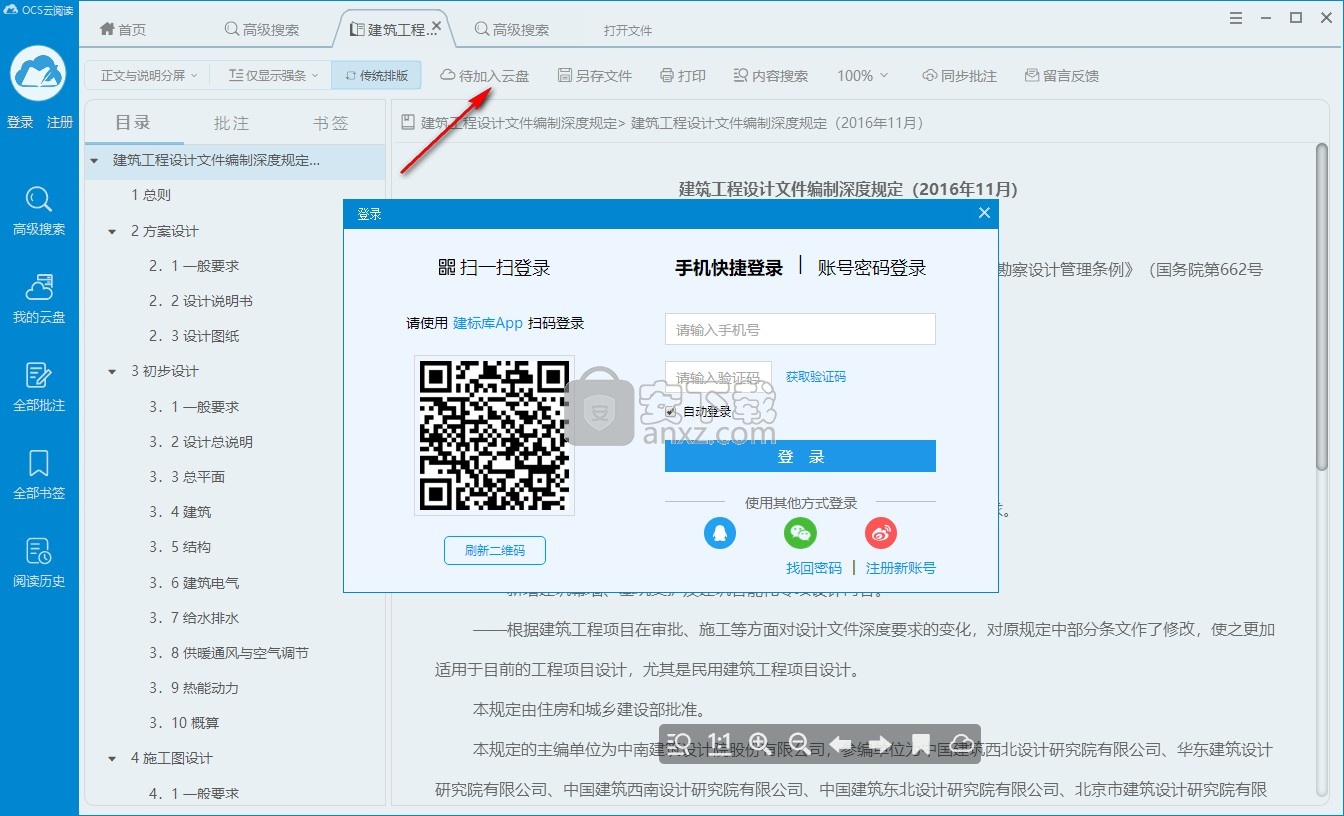
Task: Select the 书签 panel tab
Action: tap(330, 123)
